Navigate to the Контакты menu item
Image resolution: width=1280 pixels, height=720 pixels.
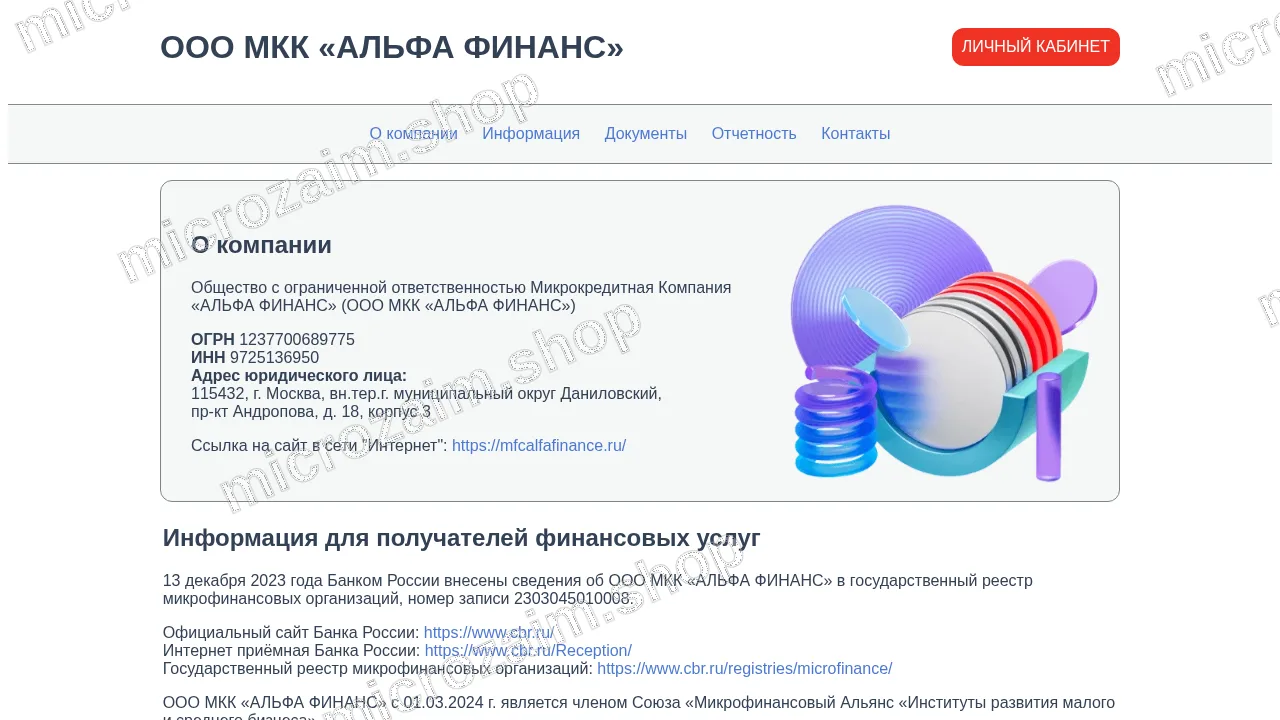[x=855, y=134]
